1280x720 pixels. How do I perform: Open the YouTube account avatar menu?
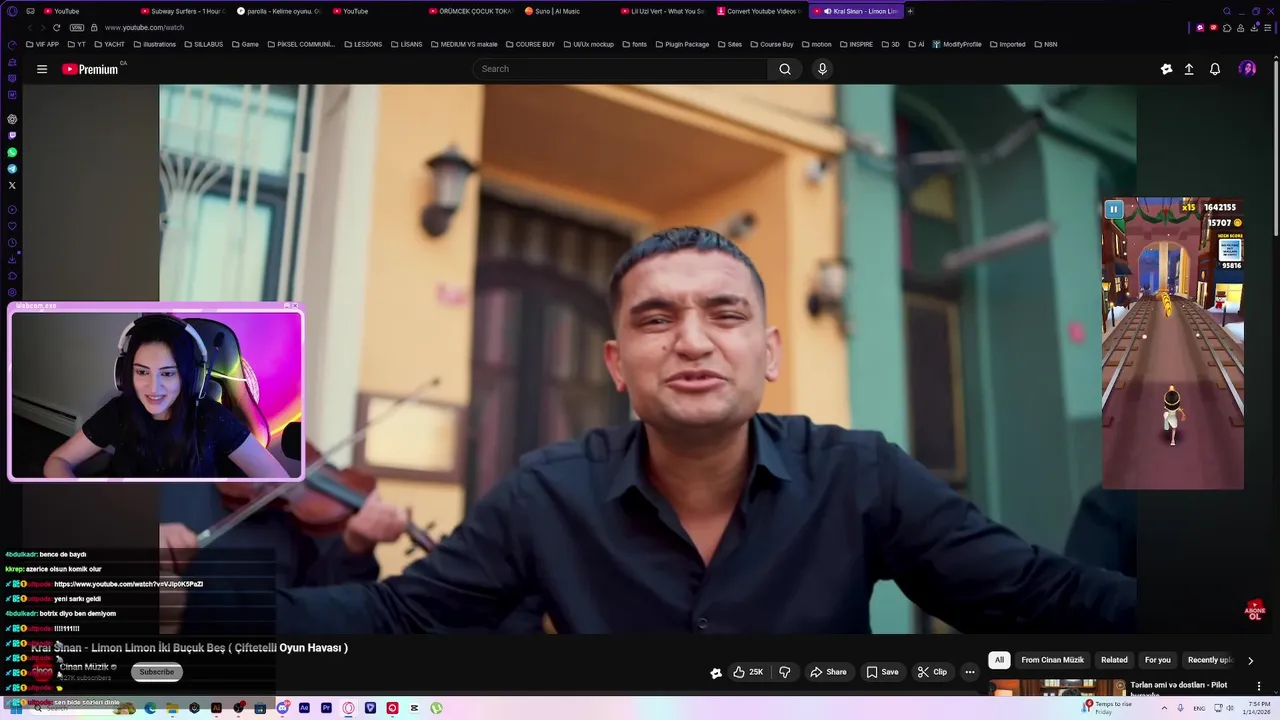(x=1247, y=69)
